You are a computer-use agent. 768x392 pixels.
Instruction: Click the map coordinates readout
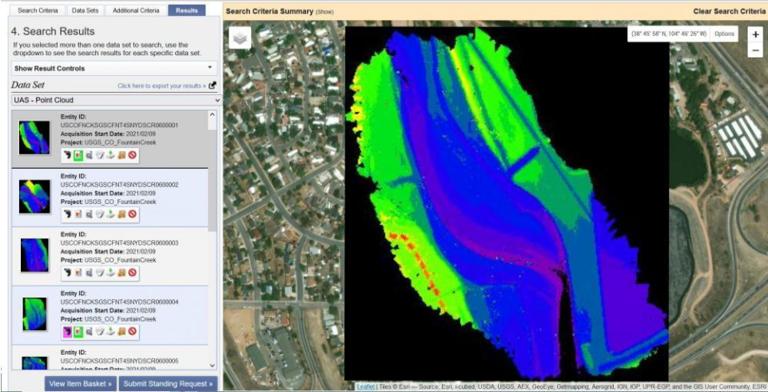(669, 34)
